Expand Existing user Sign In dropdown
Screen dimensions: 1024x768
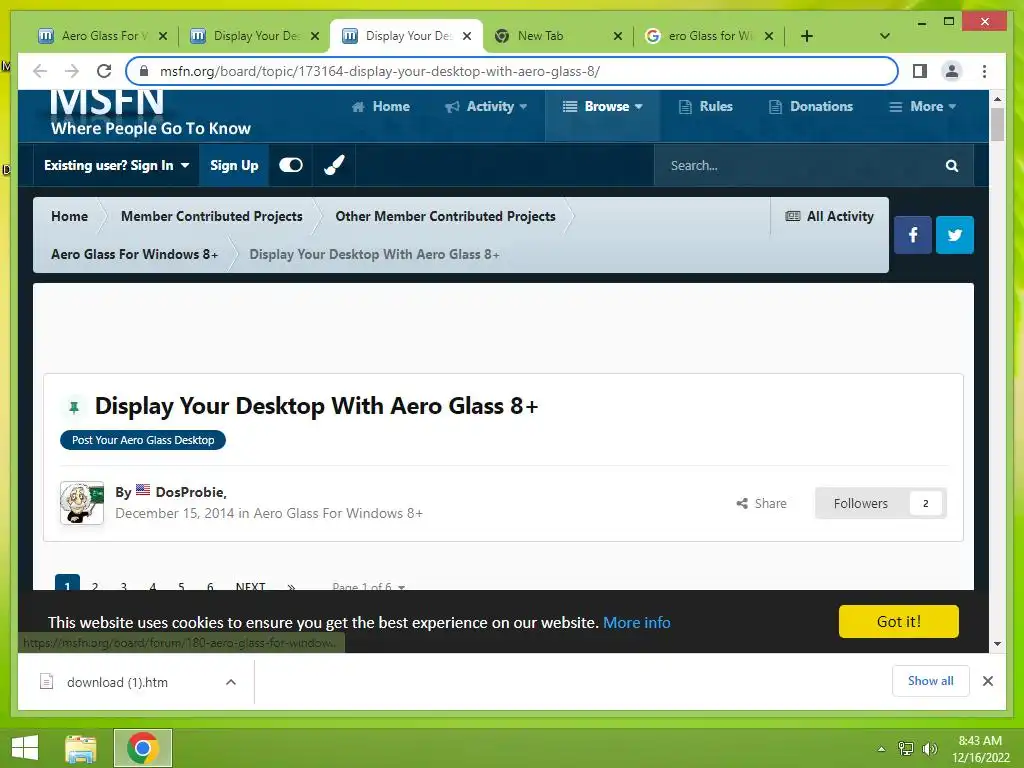[116, 165]
